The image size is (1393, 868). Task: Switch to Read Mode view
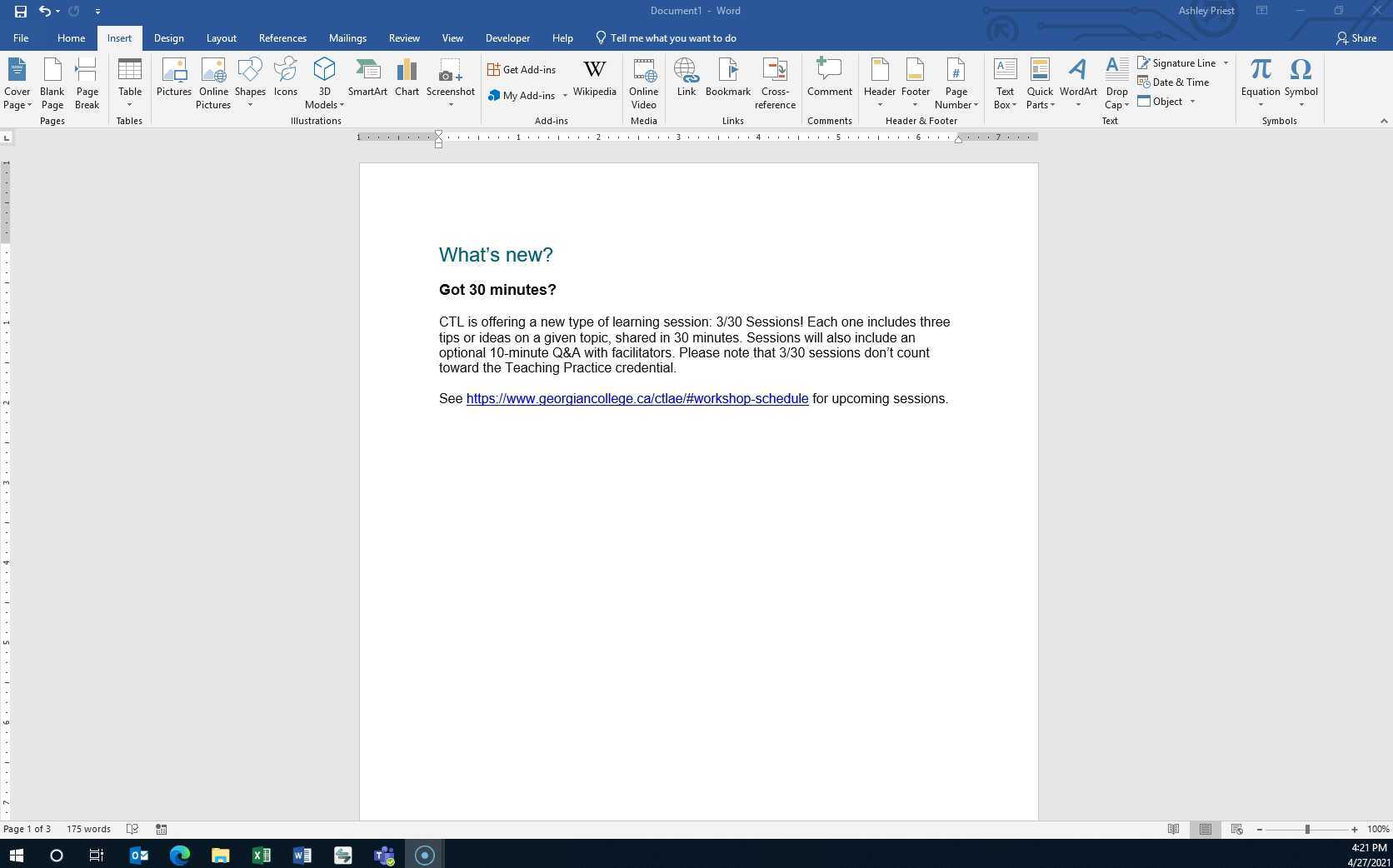click(x=1173, y=829)
